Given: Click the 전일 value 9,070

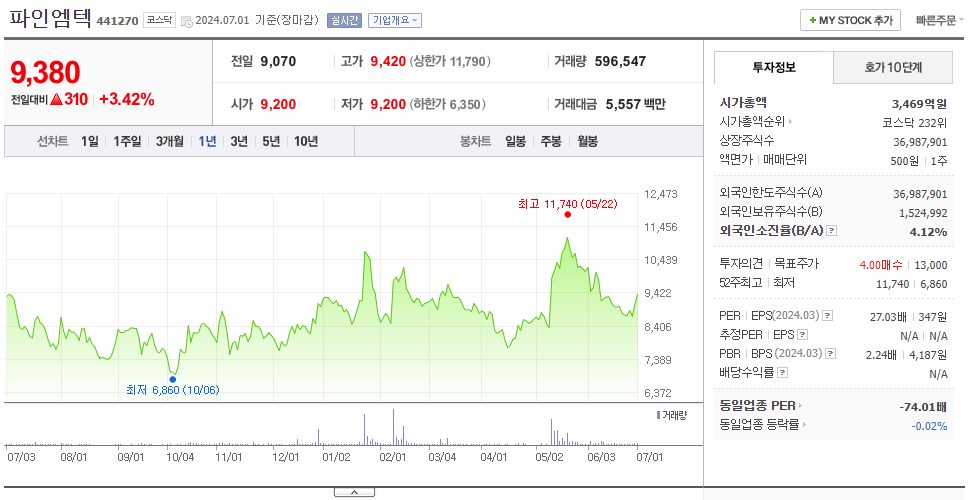Looking at the screenshot, I should [278, 61].
